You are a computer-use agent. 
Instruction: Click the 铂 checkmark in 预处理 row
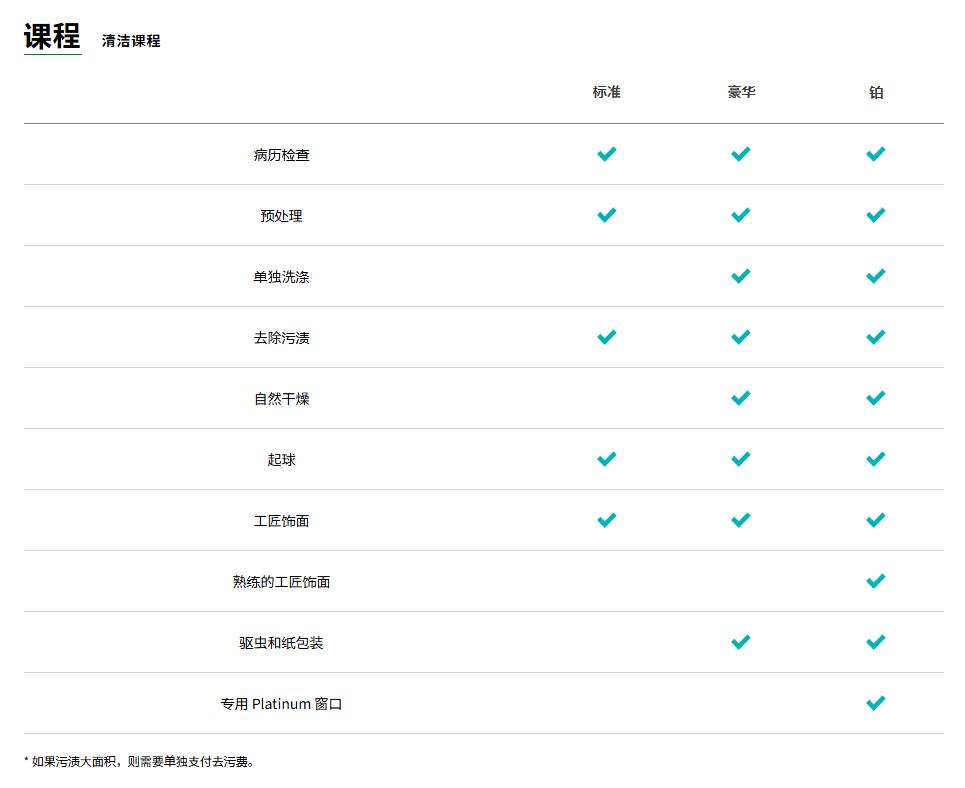pyautogui.click(x=875, y=215)
